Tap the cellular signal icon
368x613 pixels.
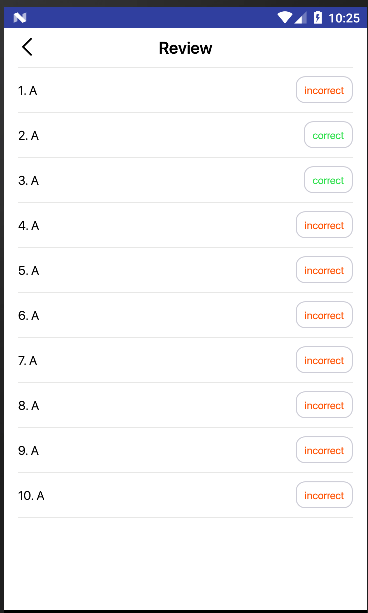click(x=301, y=18)
